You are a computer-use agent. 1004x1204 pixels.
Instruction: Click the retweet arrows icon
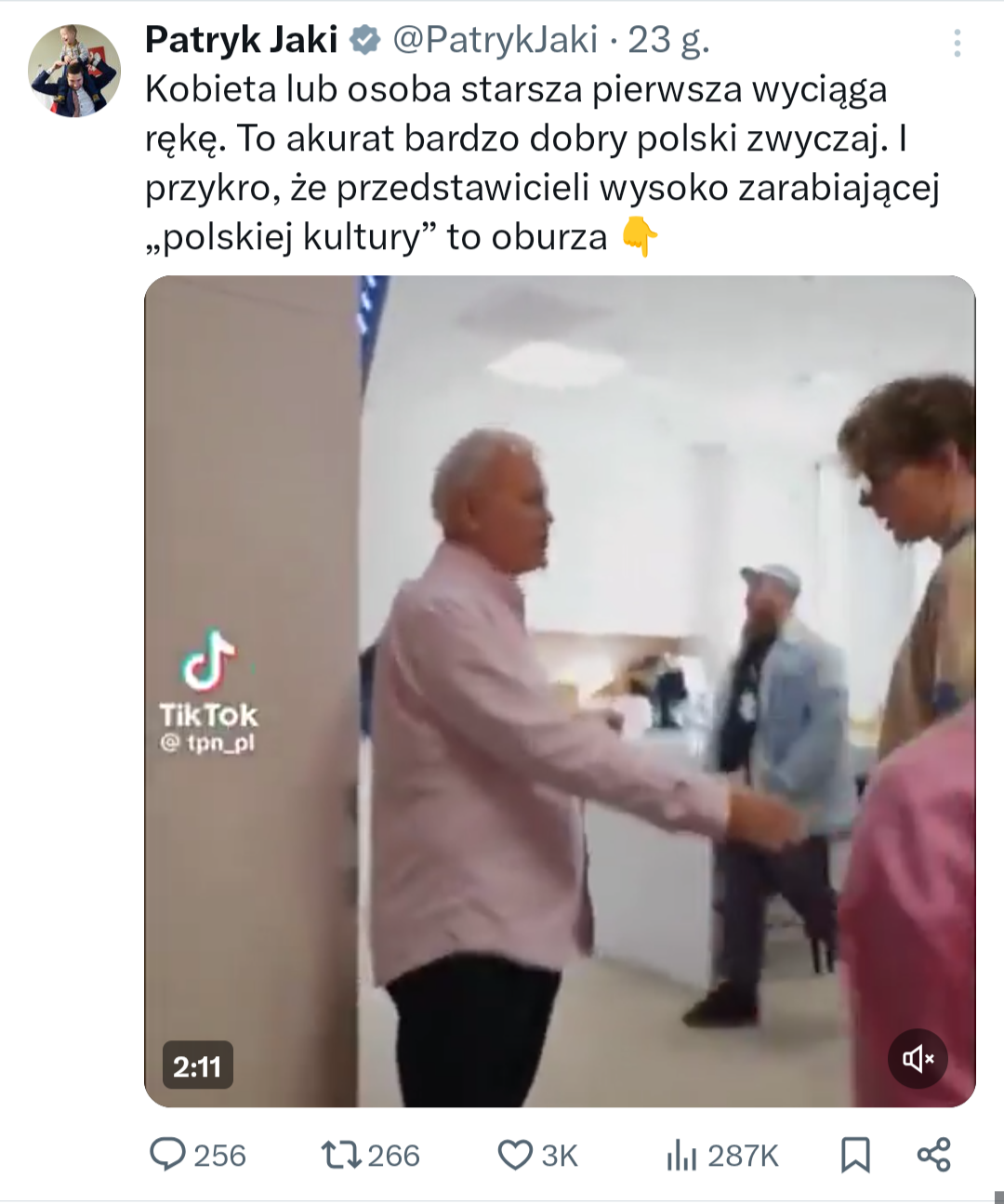[340, 1155]
